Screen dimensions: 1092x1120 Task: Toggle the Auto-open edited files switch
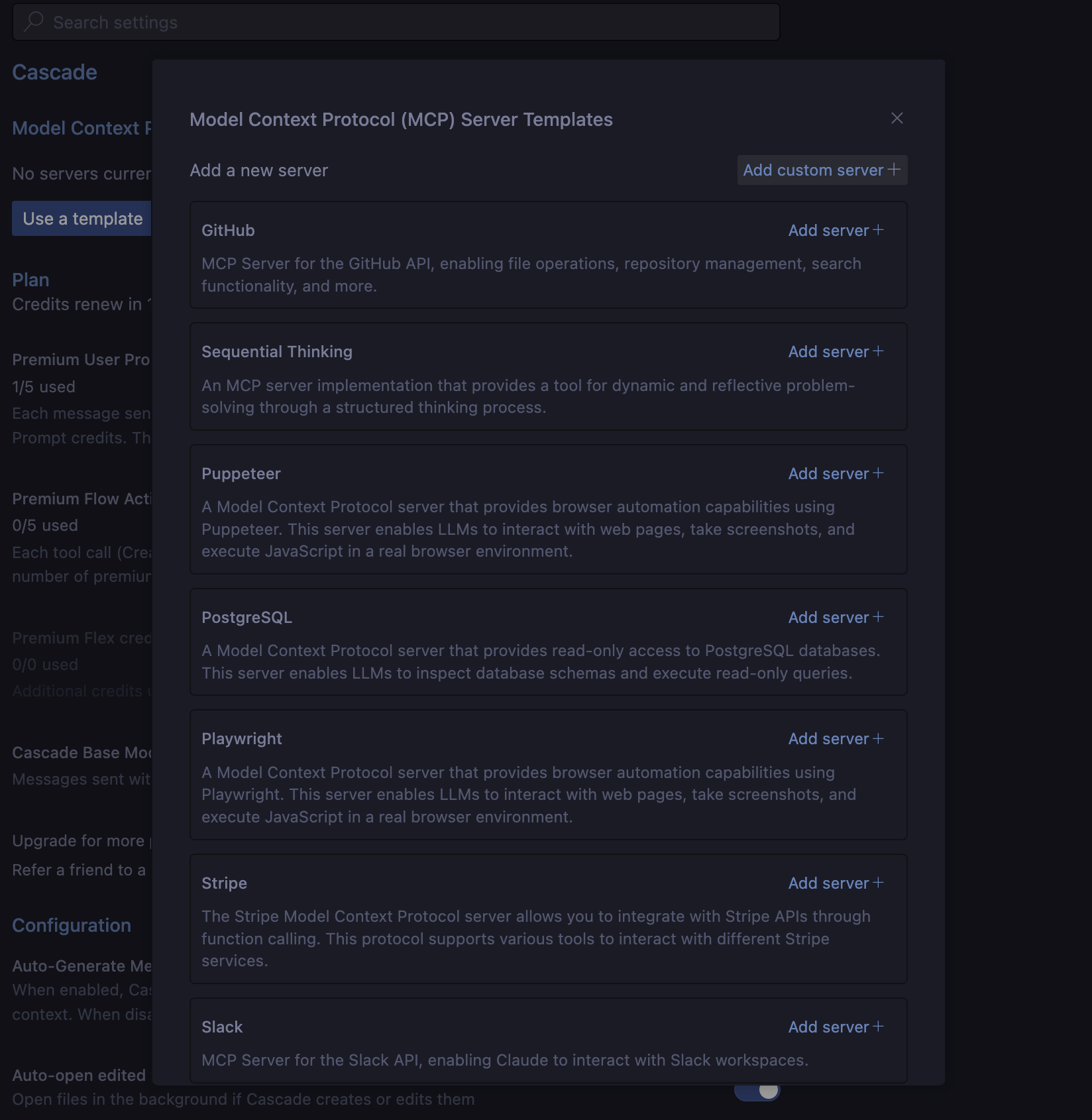757,1091
